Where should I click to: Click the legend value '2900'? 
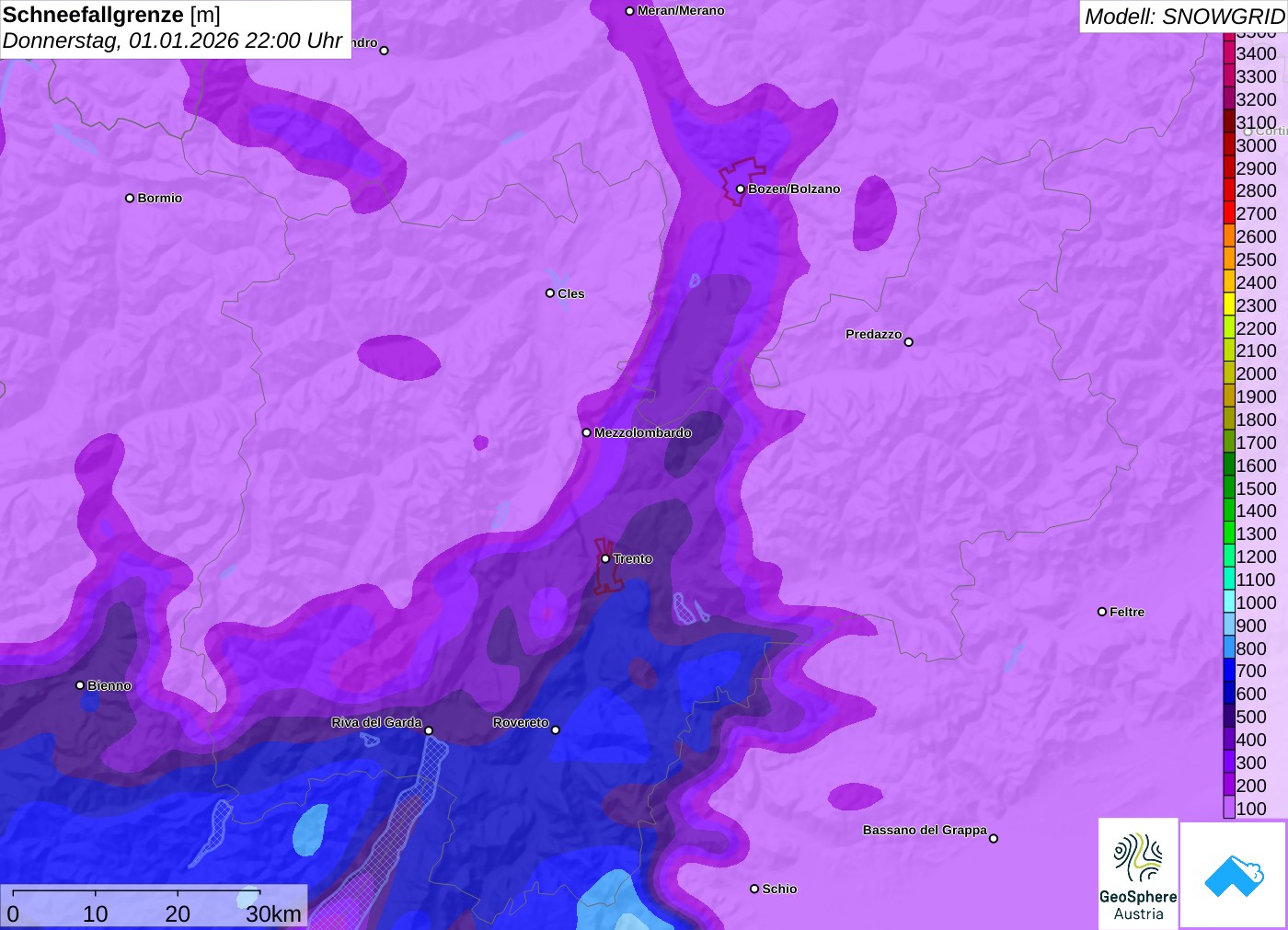point(1256,168)
